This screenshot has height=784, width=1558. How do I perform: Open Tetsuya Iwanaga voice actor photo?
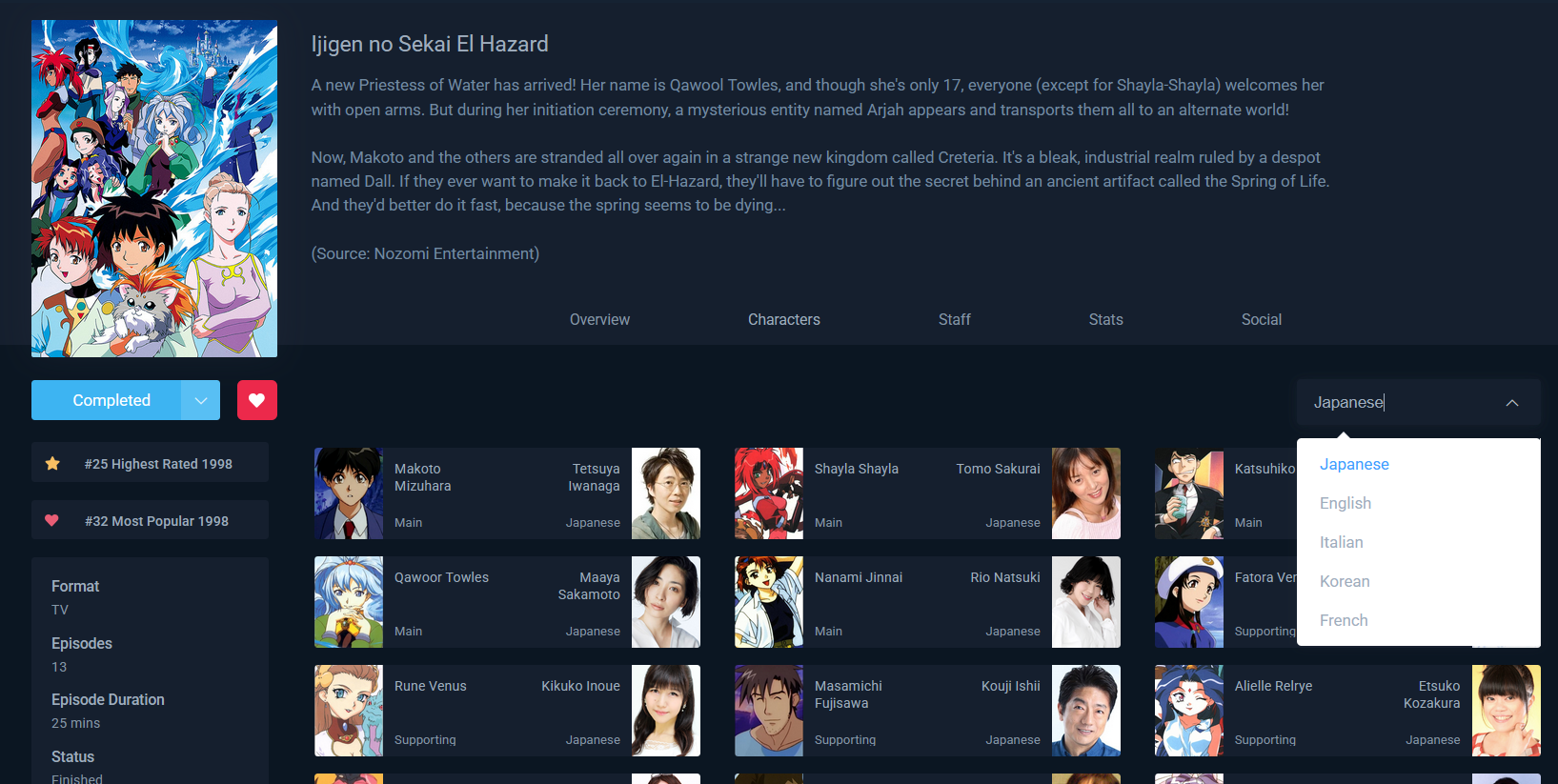(665, 493)
